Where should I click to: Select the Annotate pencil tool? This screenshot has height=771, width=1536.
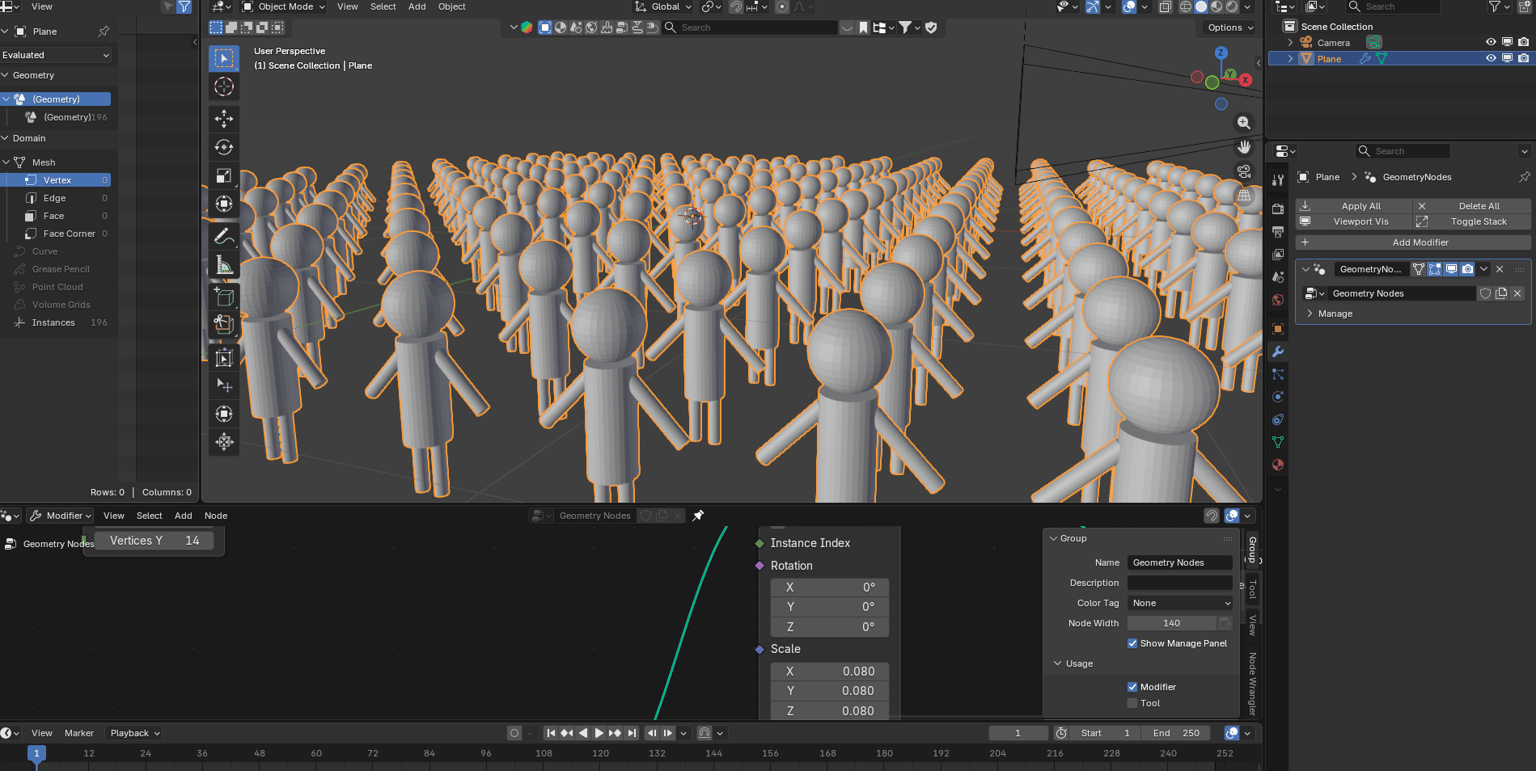[224, 237]
